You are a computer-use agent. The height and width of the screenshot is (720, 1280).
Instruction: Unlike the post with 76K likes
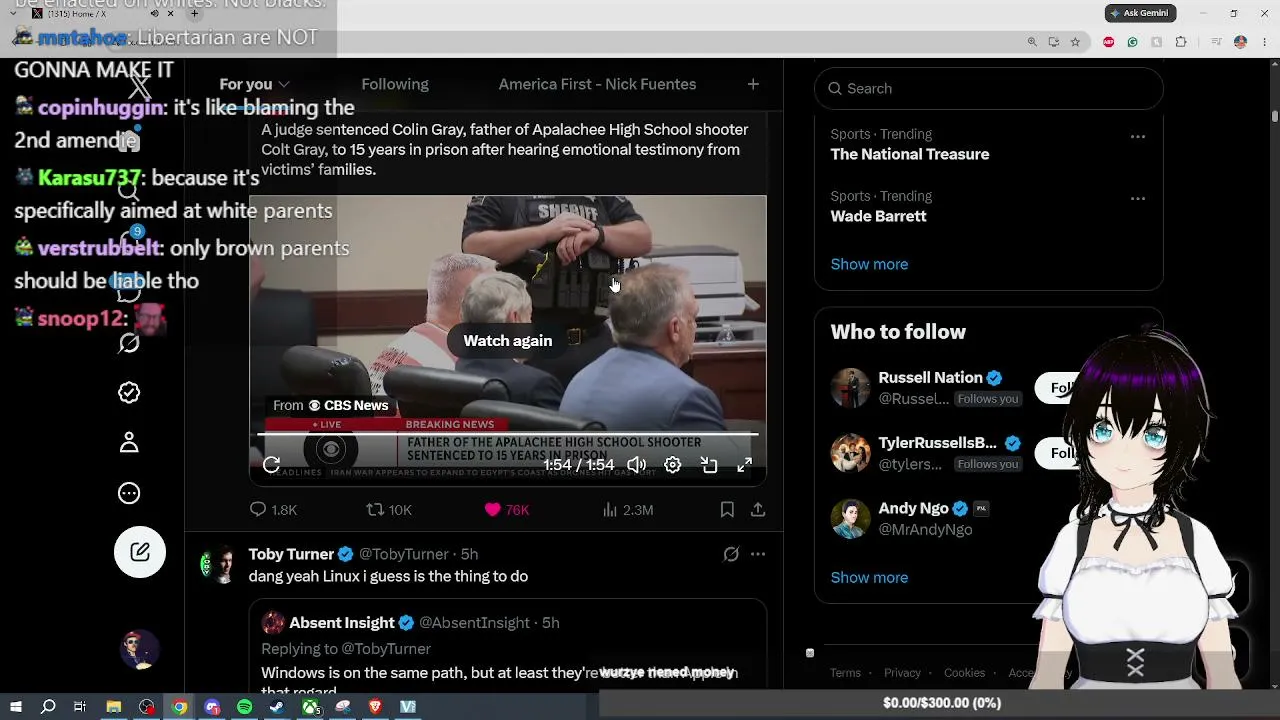coord(506,510)
